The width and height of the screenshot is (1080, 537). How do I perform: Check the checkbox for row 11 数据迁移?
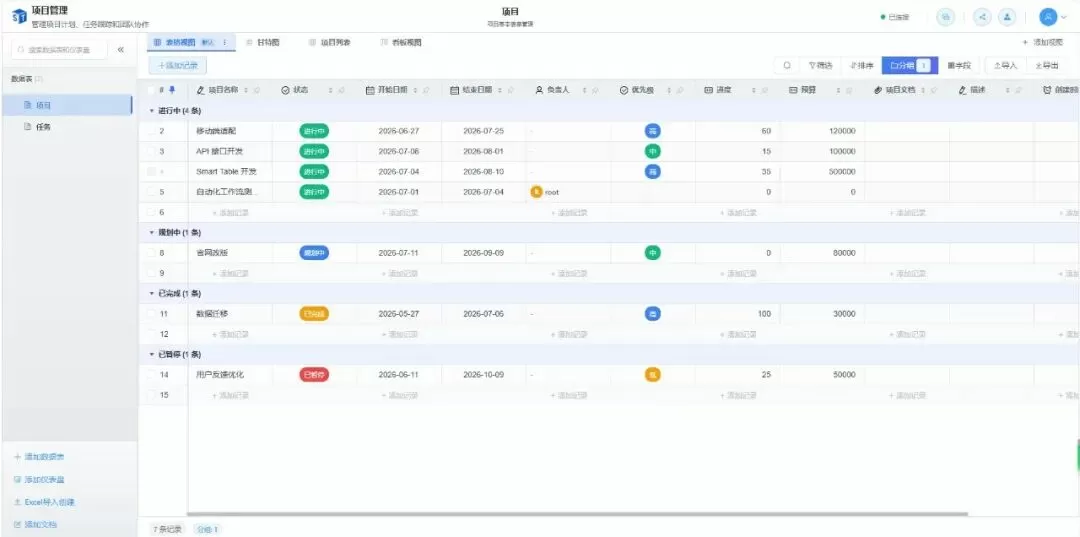point(152,314)
